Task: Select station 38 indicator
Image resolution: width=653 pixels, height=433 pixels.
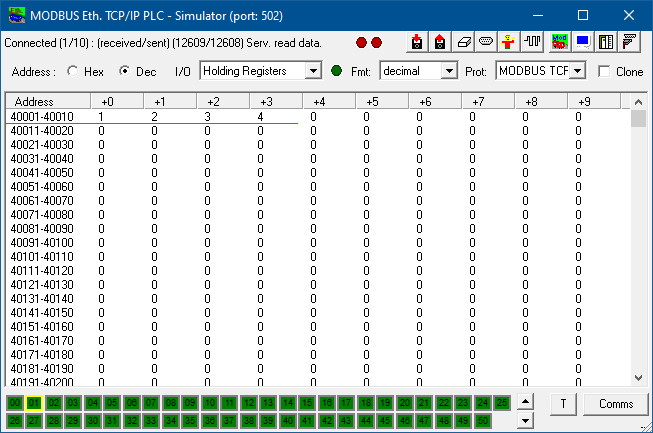Action: (x=249, y=421)
